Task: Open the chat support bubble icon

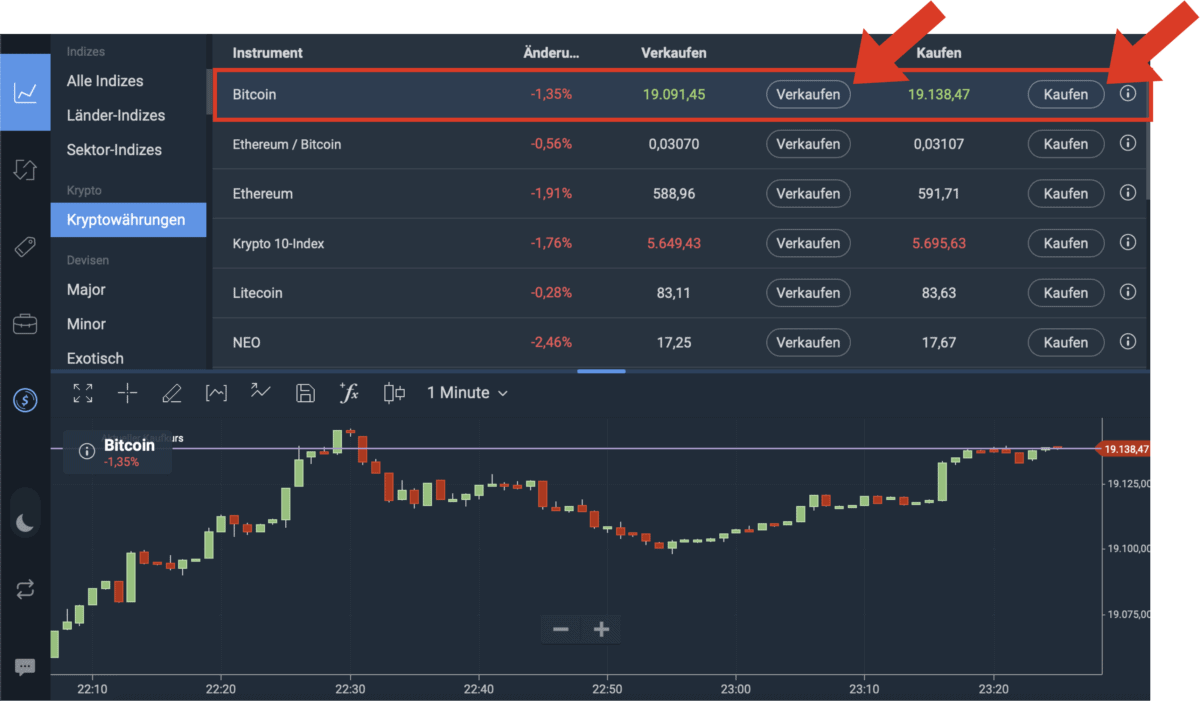Action: [25, 666]
